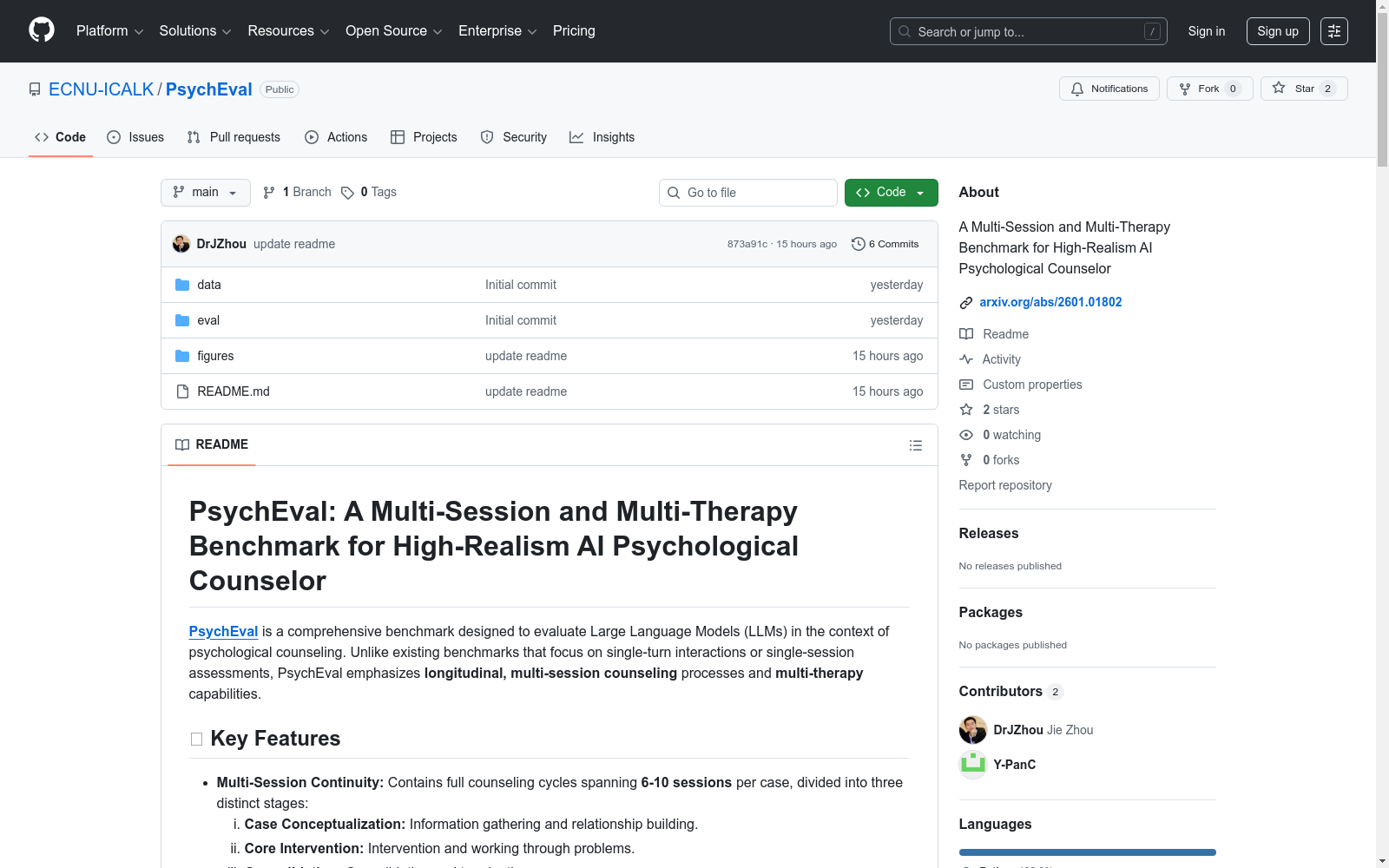Click the Packages heading

tap(991, 612)
